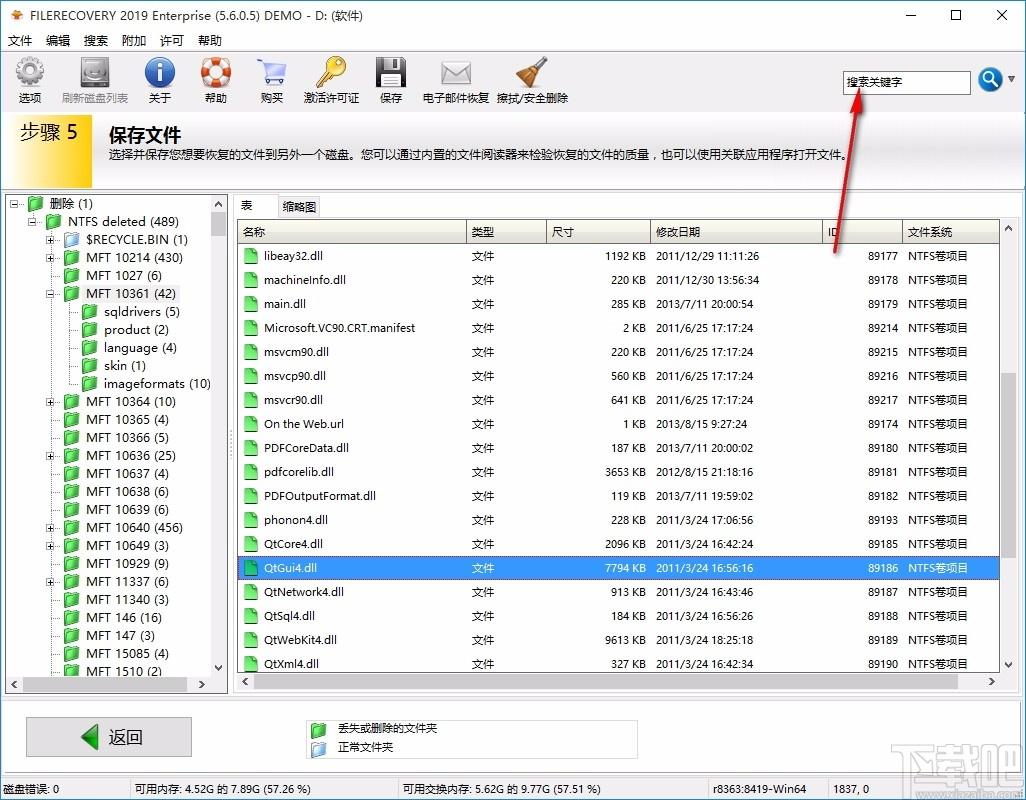Click the 返回 back button

tap(109, 737)
